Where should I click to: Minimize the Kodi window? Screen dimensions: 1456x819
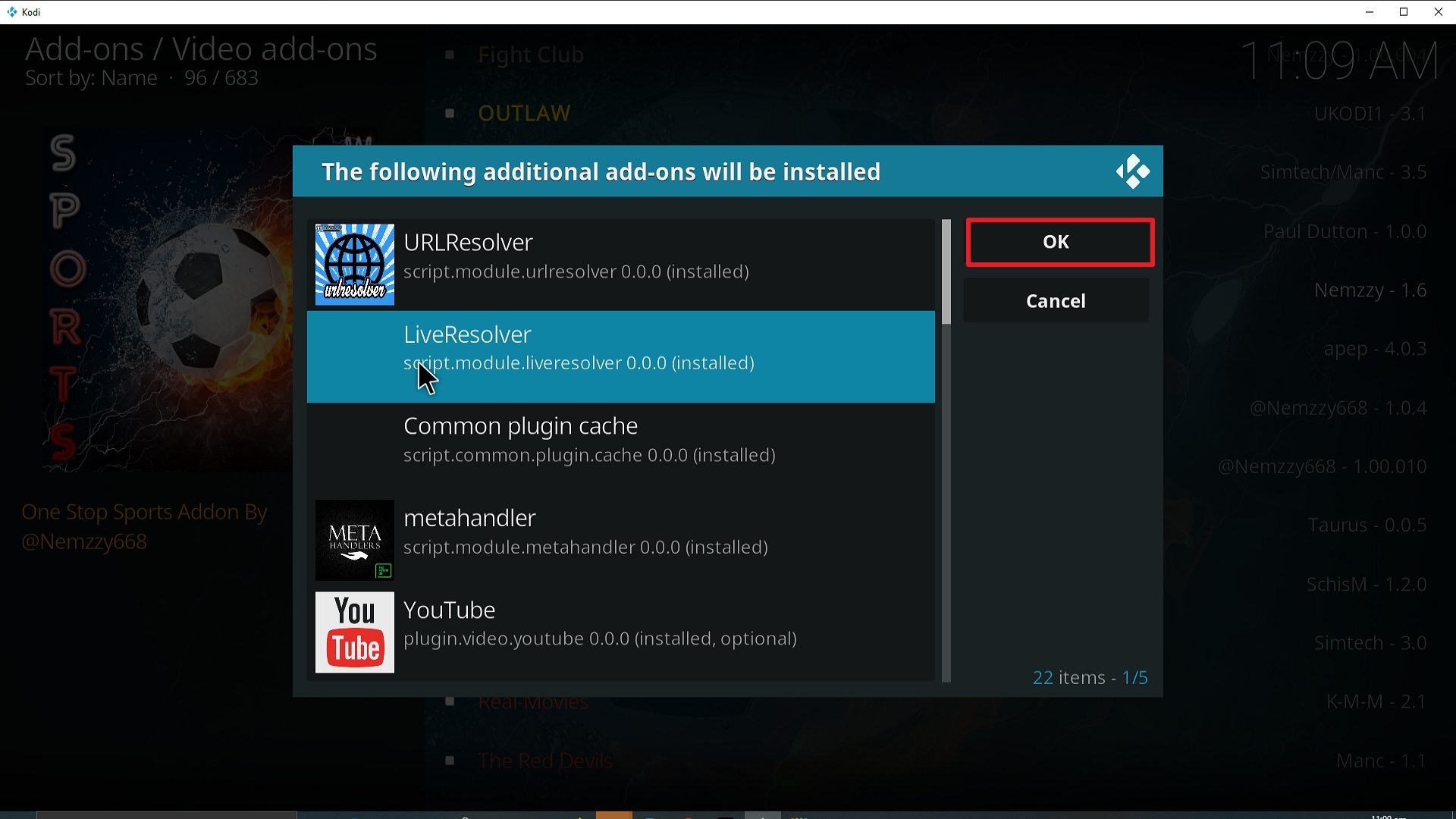1370,12
